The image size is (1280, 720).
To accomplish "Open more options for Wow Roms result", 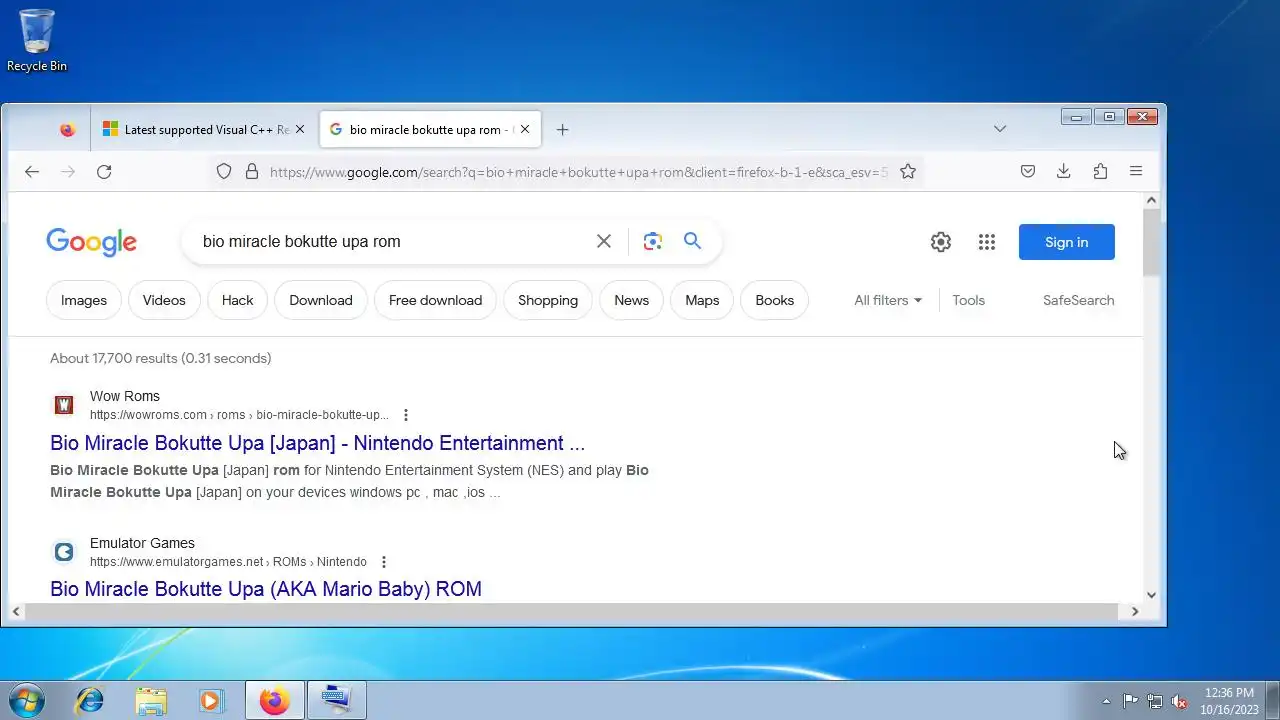I will (406, 415).
